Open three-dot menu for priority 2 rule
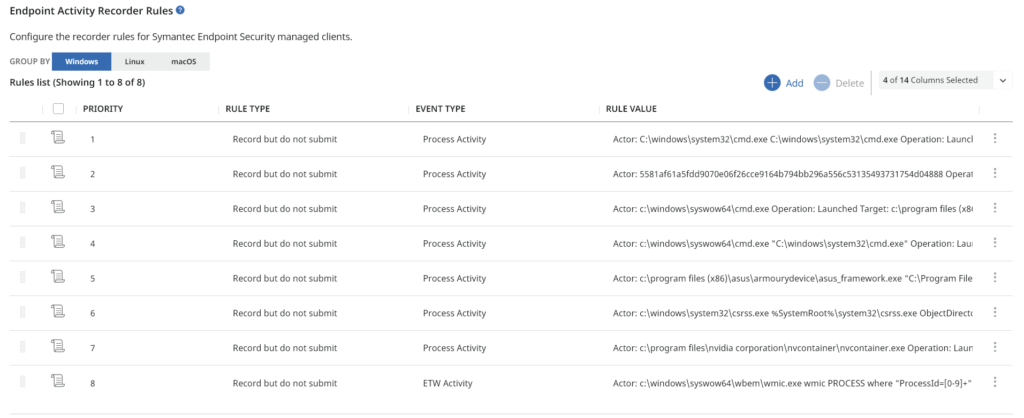The width and height of the screenshot is (1024, 418). 995,173
